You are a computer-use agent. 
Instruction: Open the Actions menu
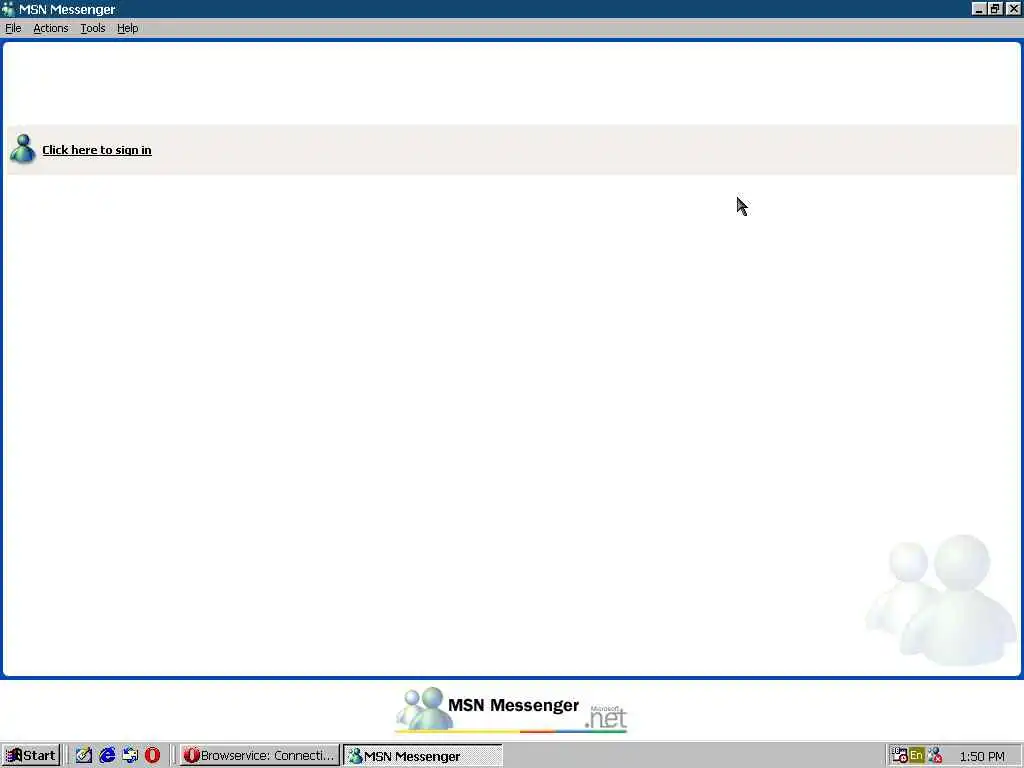coord(50,28)
